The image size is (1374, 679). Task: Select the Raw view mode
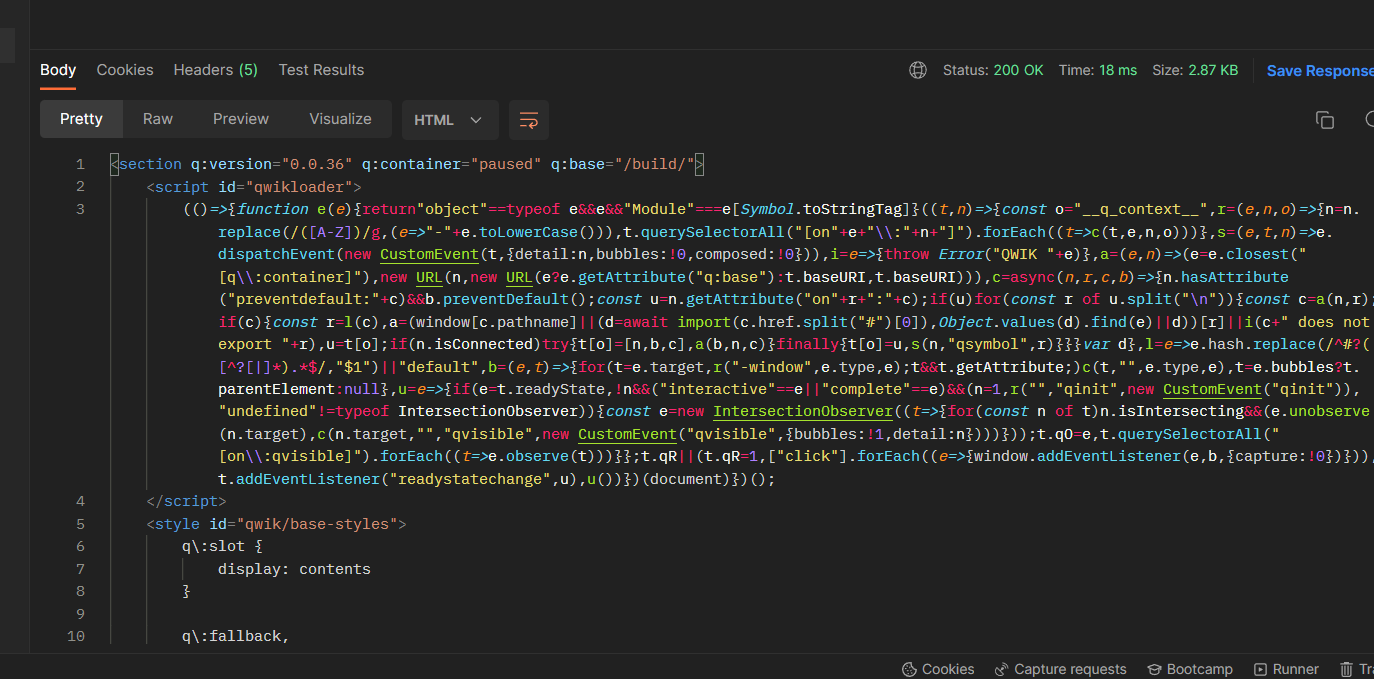[x=158, y=119]
